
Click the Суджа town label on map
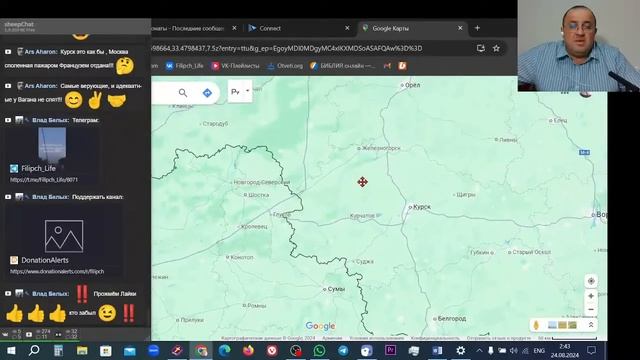365,262
